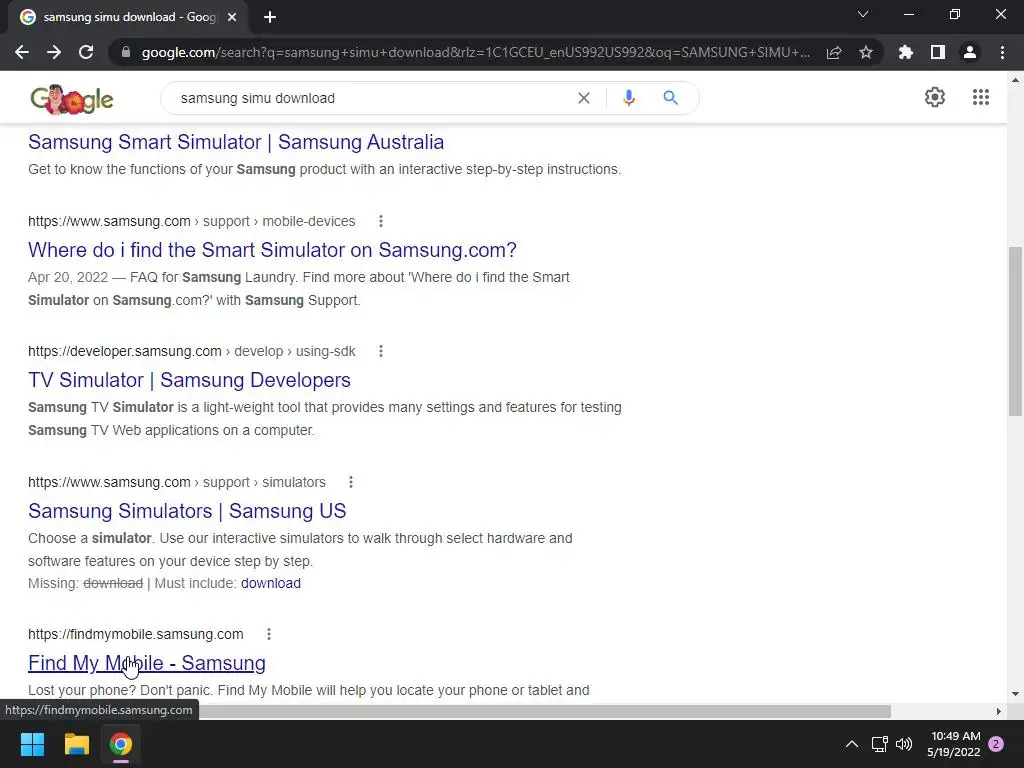The width and height of the screenshot is (1024, 768).
Task: Open network status in system tray
Action: click(x=880, y=744)
